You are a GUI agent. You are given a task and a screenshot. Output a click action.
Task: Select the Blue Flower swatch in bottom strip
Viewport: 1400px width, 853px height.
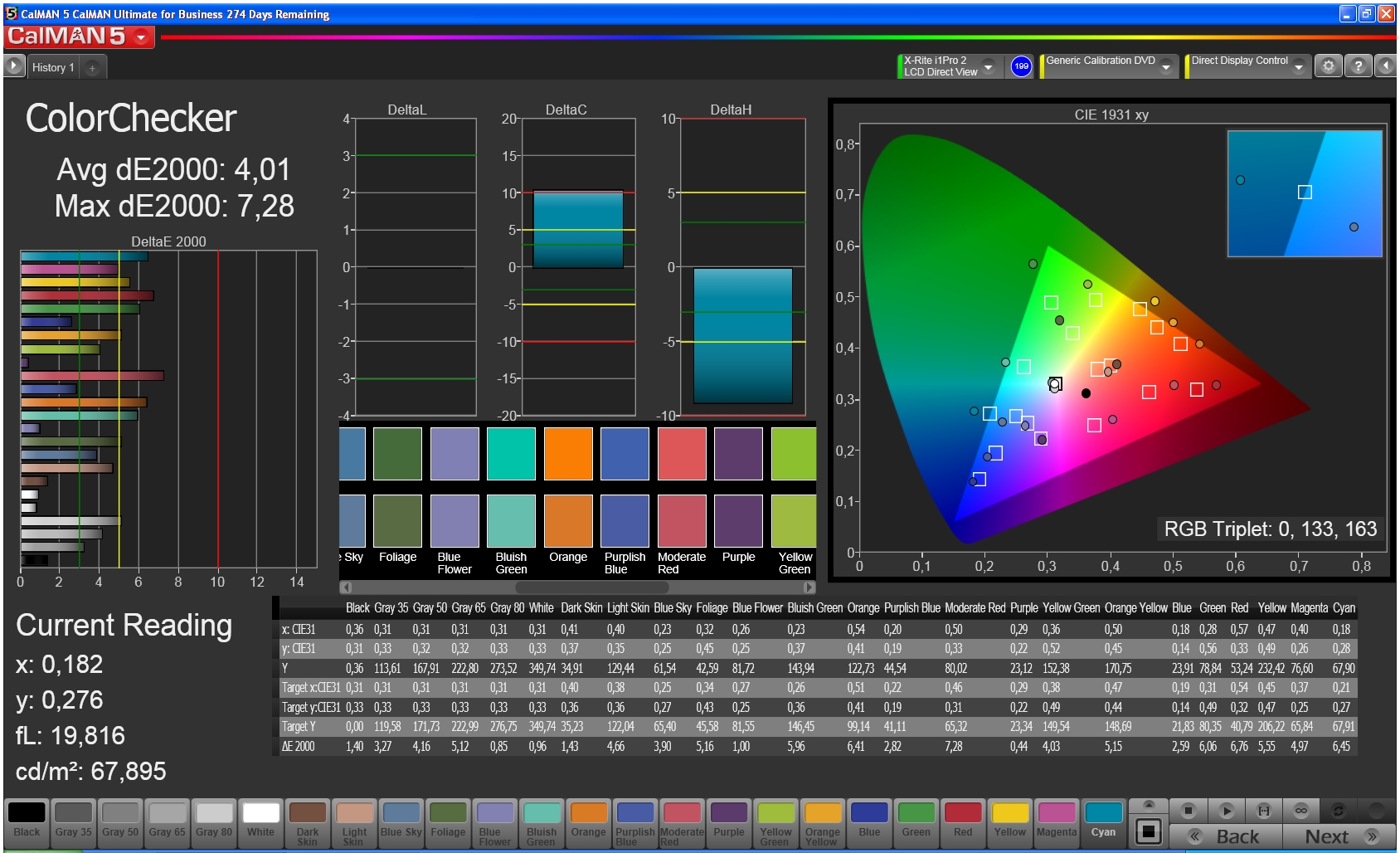[x=495, y=822]
